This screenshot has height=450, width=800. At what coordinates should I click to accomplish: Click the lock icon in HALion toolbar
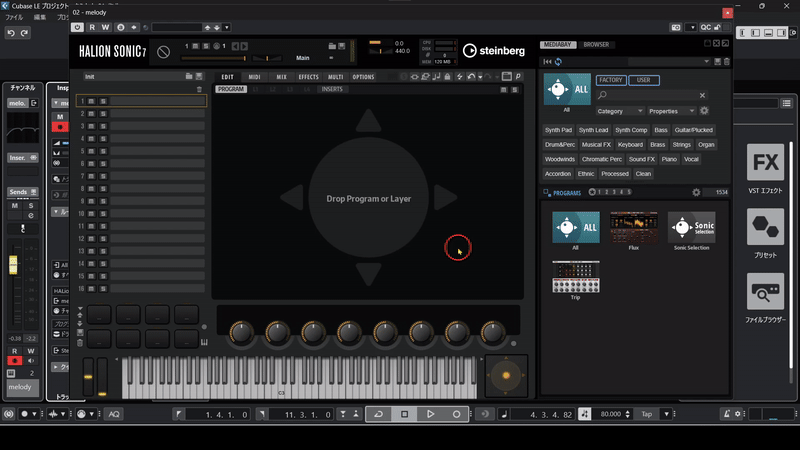pos(447,77)
